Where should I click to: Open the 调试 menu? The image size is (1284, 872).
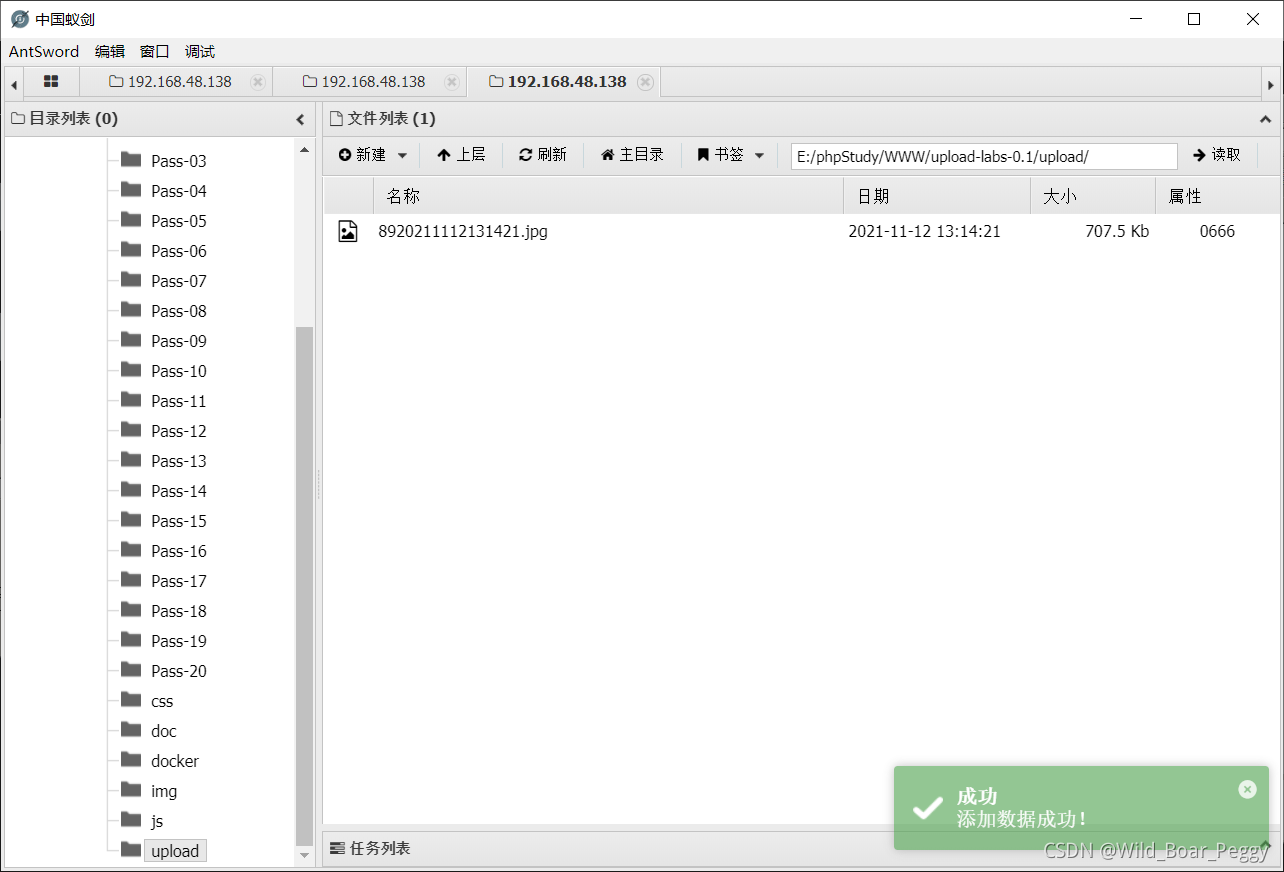[200, 51]
